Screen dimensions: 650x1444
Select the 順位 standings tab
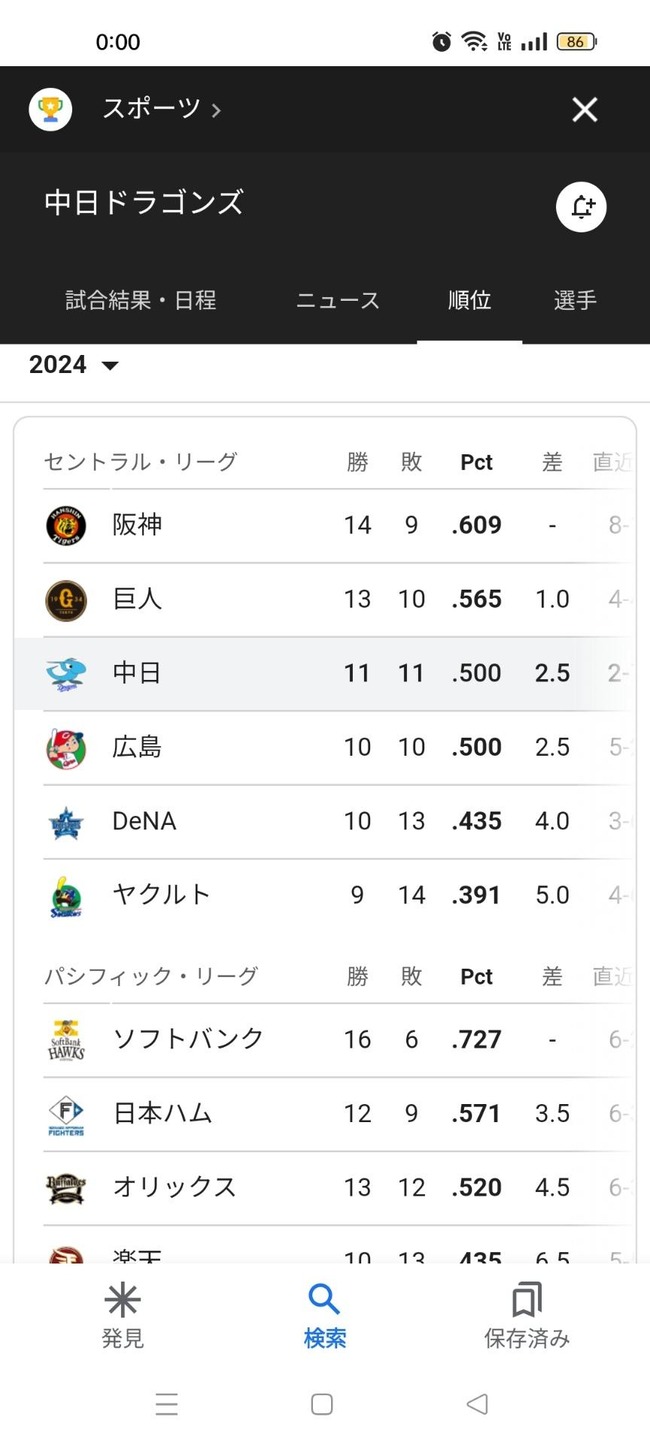point(469,300)
